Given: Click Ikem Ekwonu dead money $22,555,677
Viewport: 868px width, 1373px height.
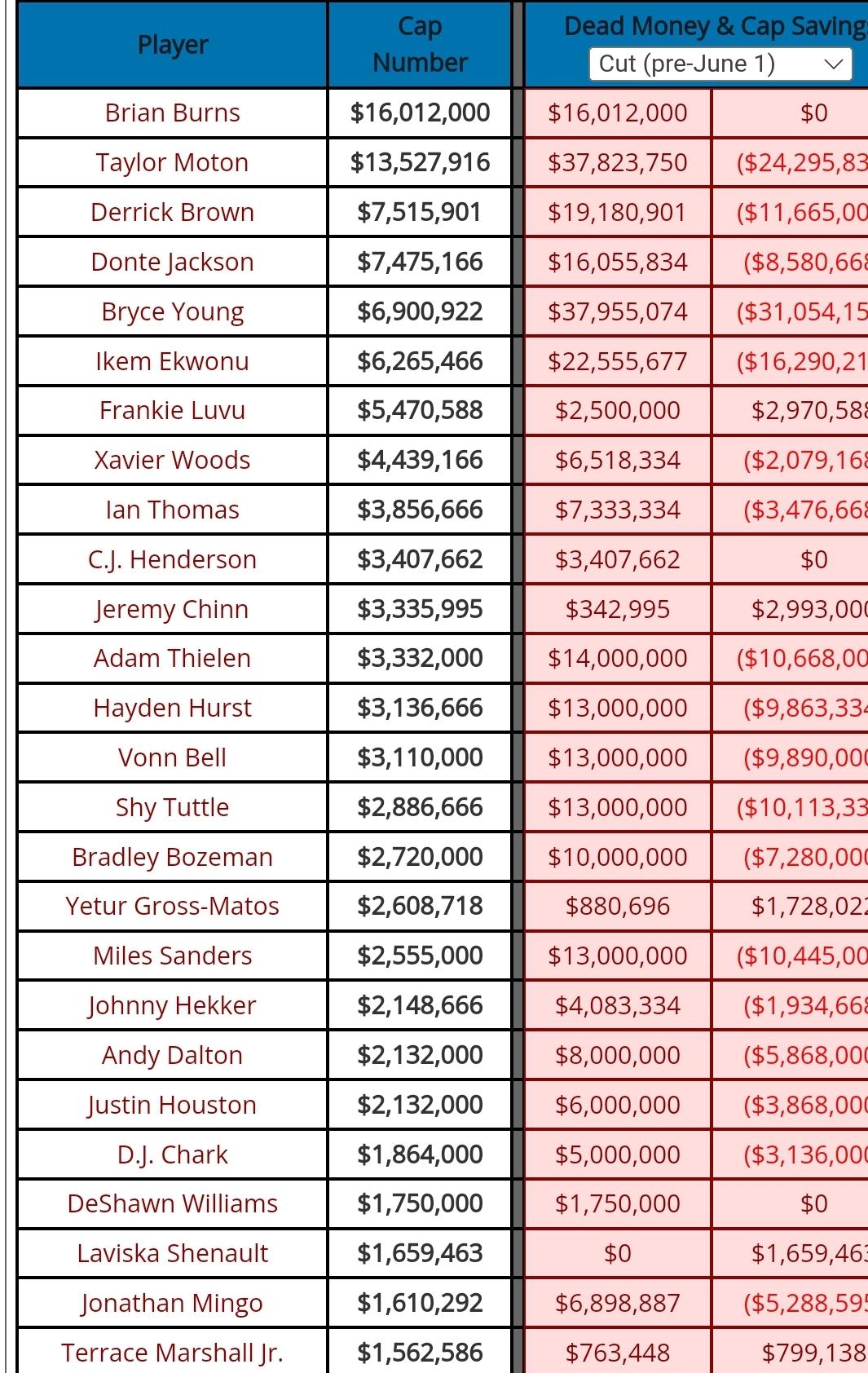Looking at the screenshot, I should click(x=618, y=361).
